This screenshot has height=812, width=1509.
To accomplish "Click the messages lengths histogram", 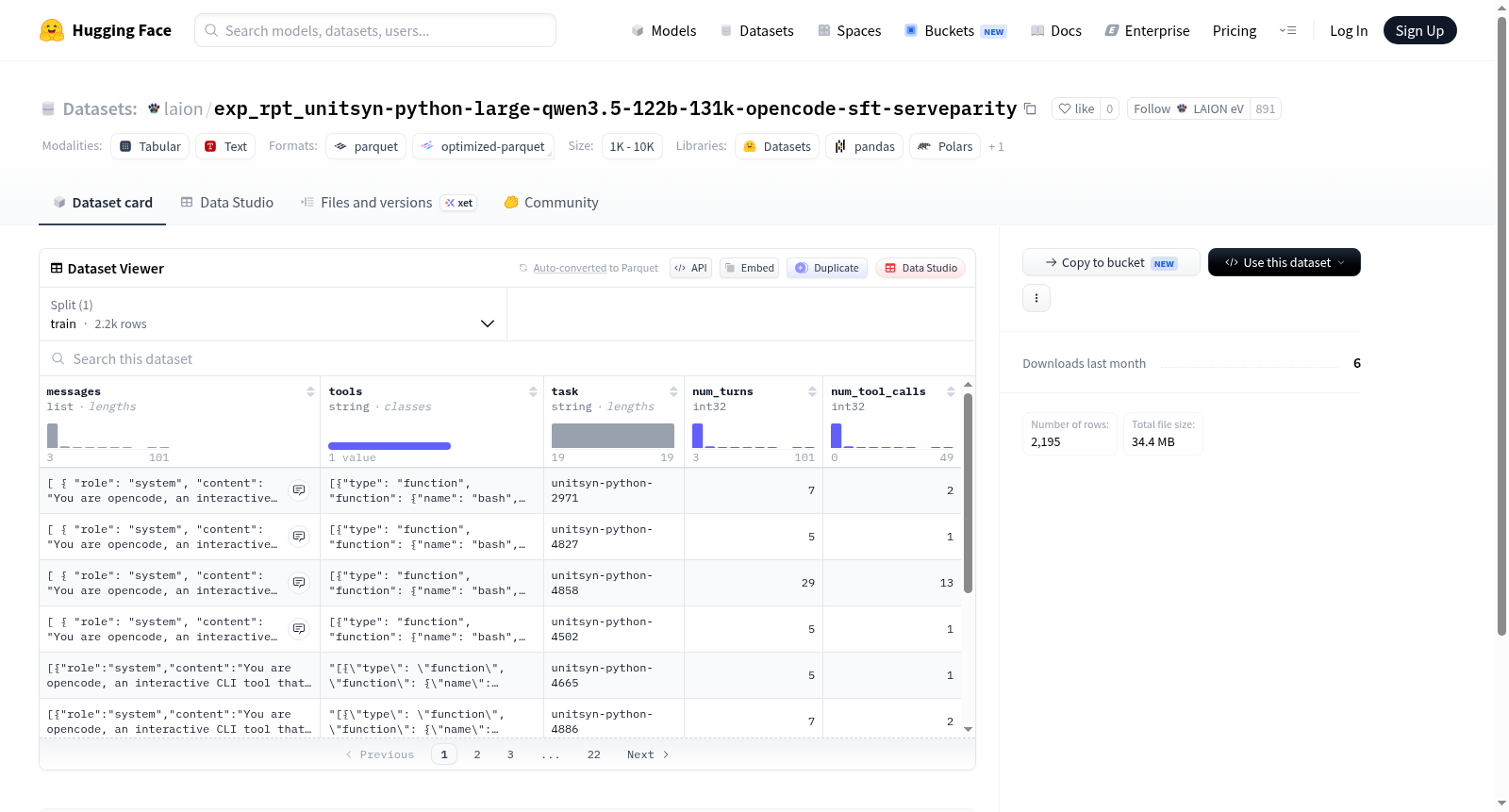I will [x=108, y=436].
